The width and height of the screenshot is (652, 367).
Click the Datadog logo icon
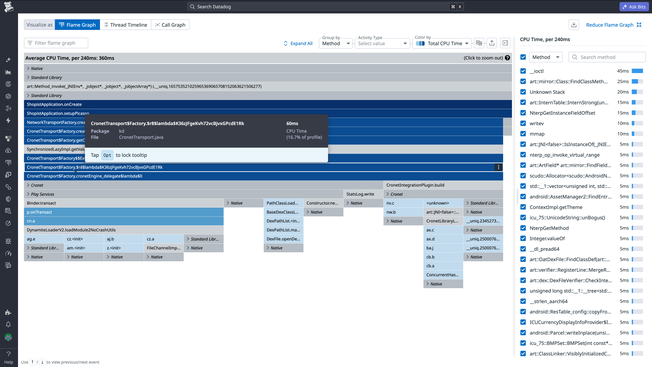(x=8, y=6)
